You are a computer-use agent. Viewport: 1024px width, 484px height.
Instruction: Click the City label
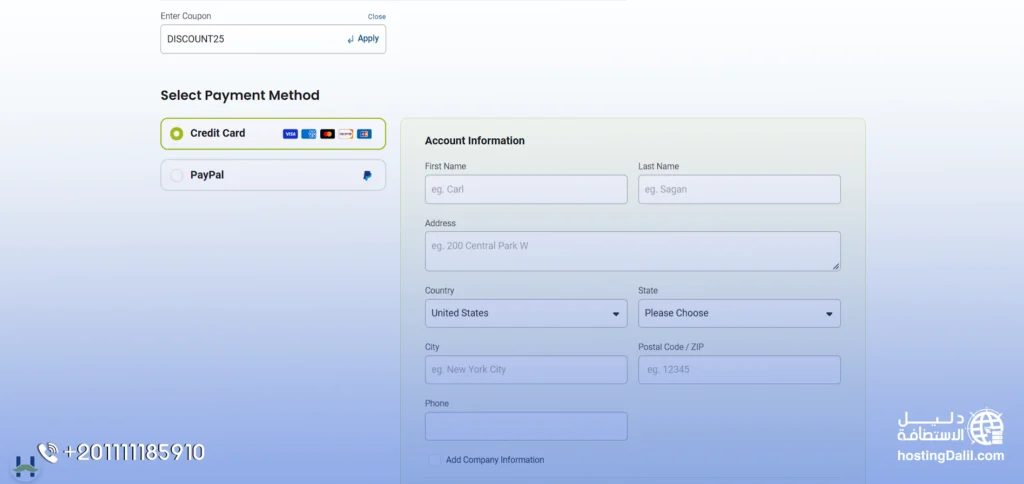pyautogui.click(x=432, y=347)
